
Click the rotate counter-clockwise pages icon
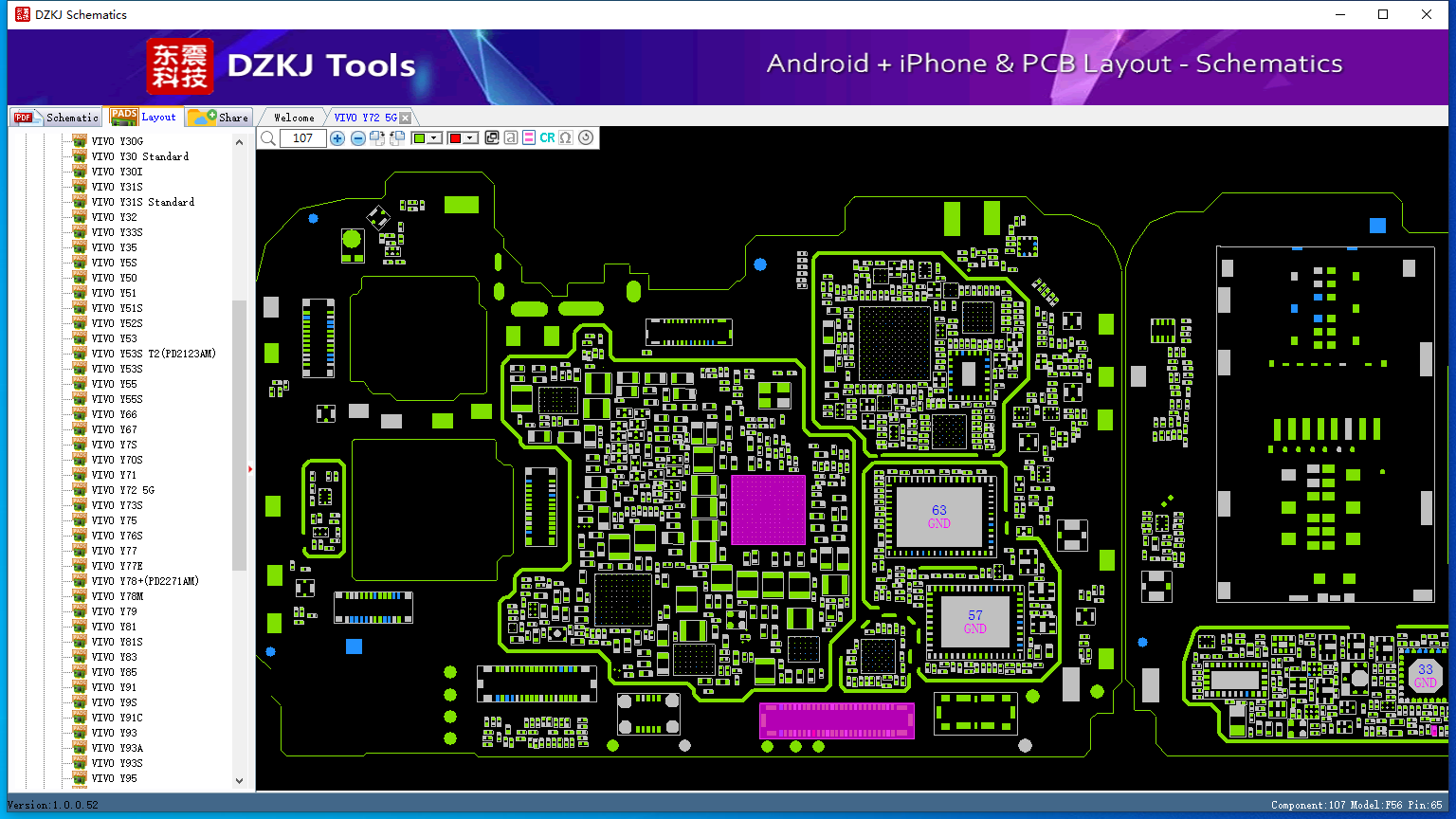coord(397,138)
